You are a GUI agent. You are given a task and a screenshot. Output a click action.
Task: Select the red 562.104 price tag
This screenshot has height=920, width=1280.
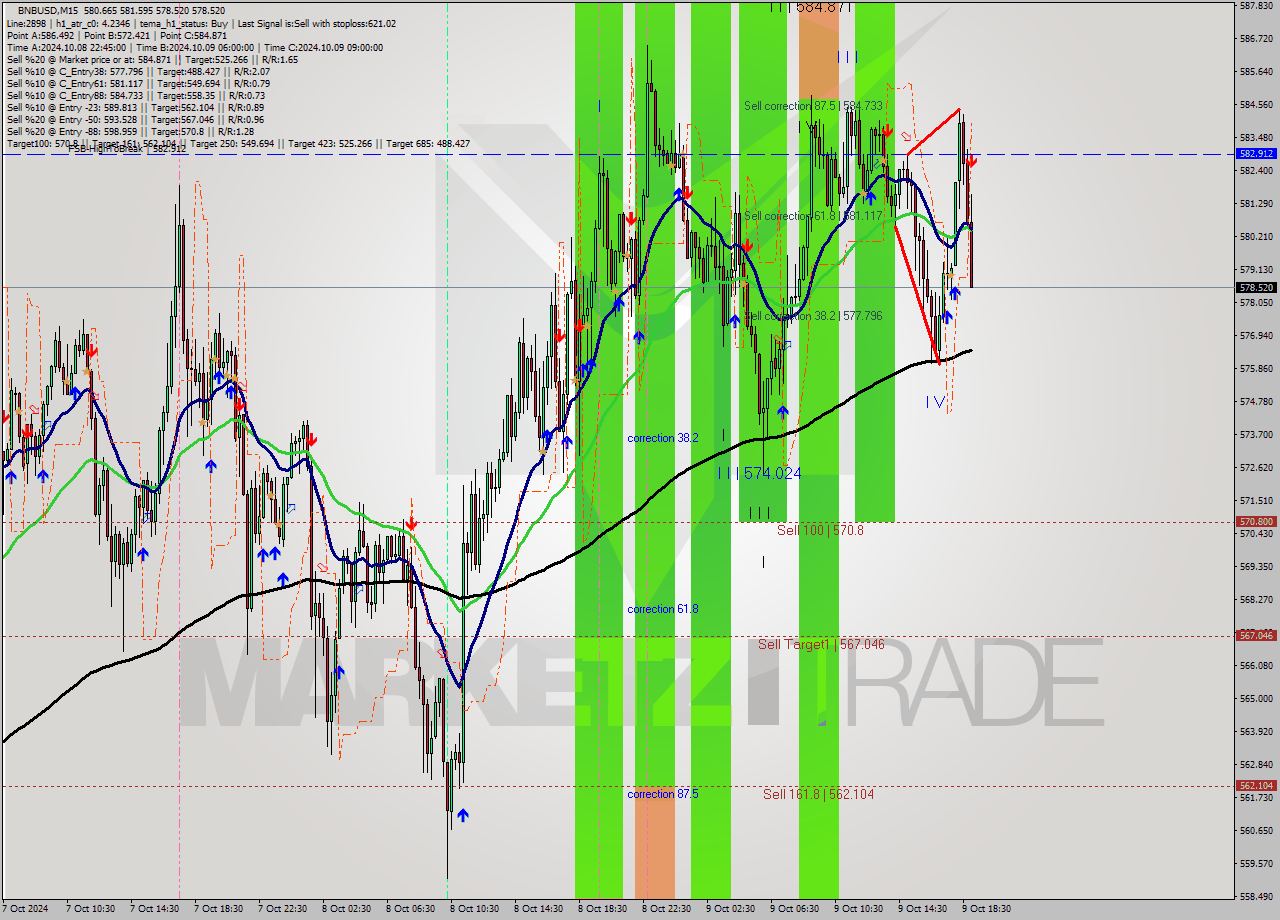click(x=1256, y=786)
